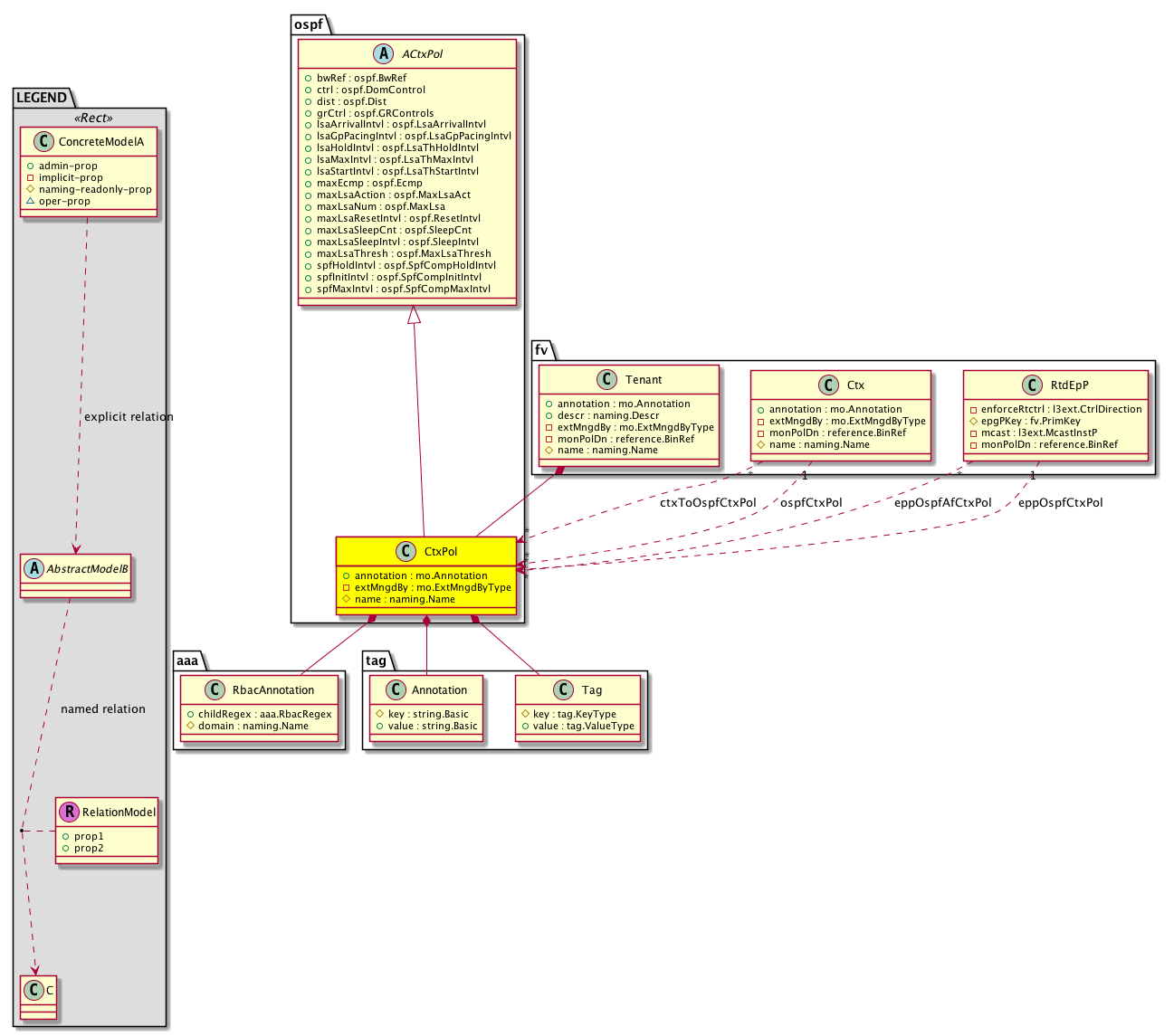Click the ctxToOspfCtxPol relation label

(708, 503)
